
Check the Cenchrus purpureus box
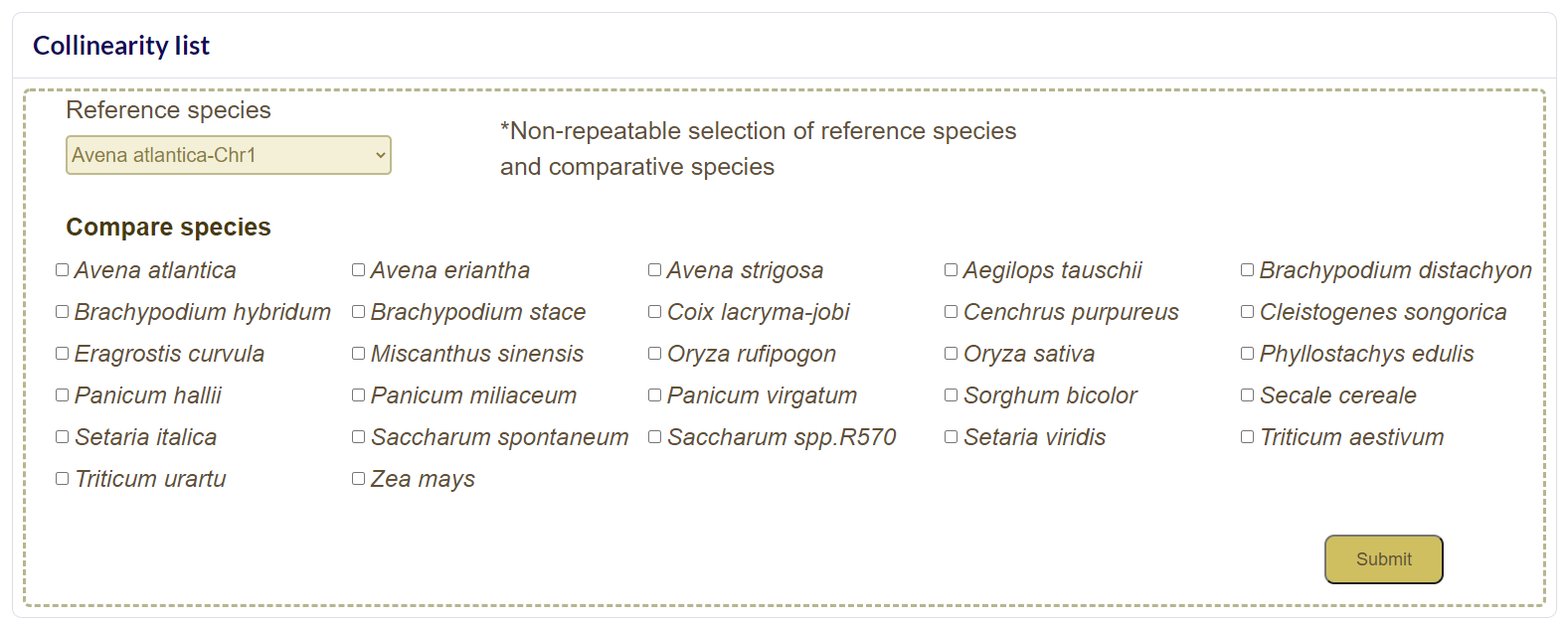tap(952, 312)
